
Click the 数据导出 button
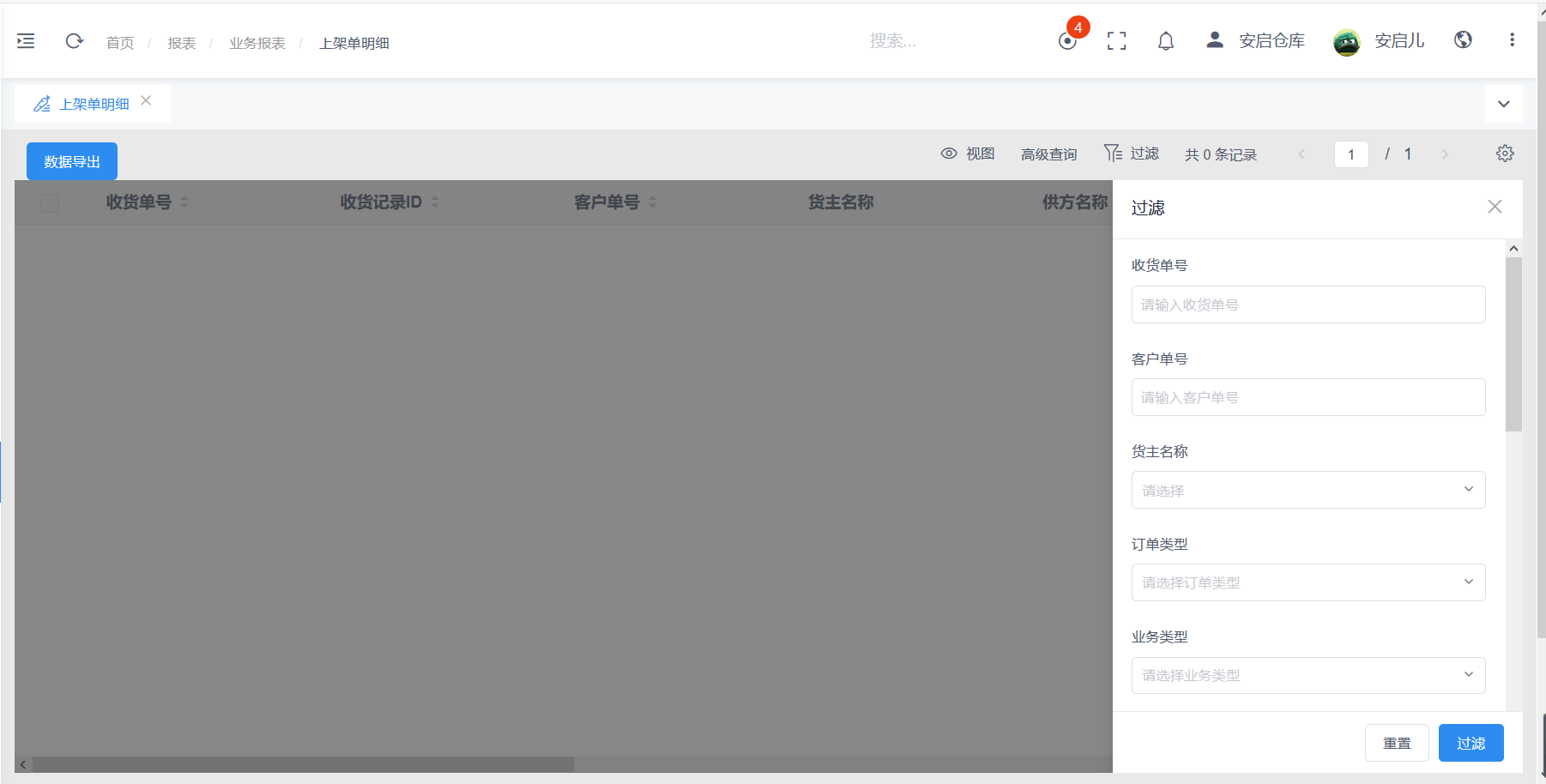click(x=72, y=161)
